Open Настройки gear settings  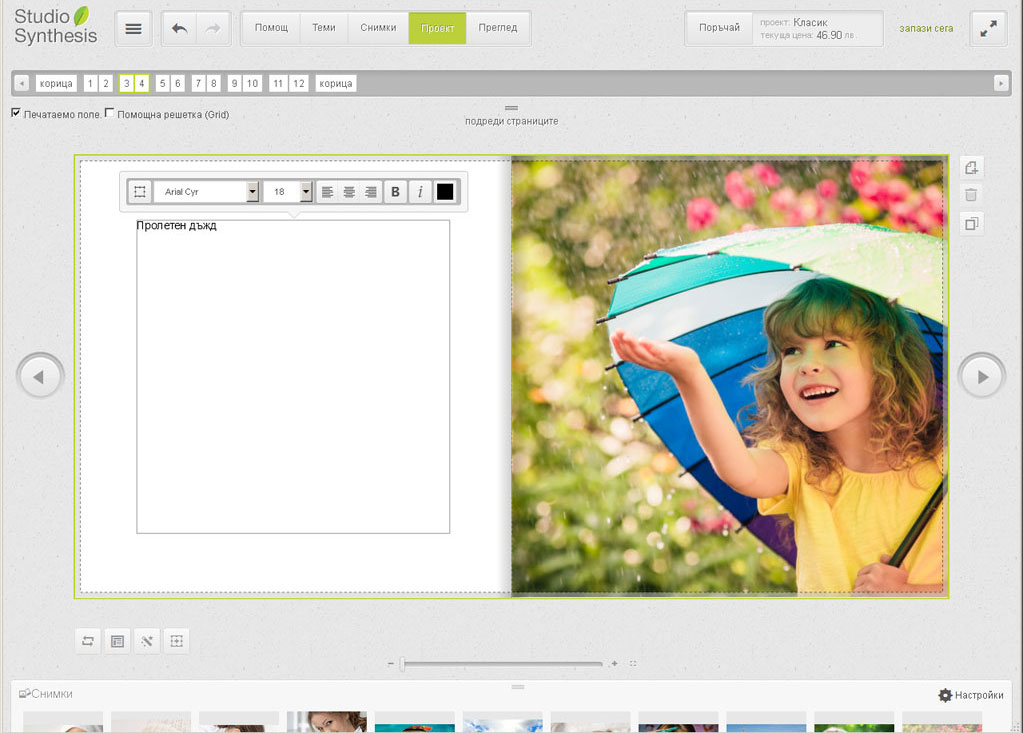point(970,695)
